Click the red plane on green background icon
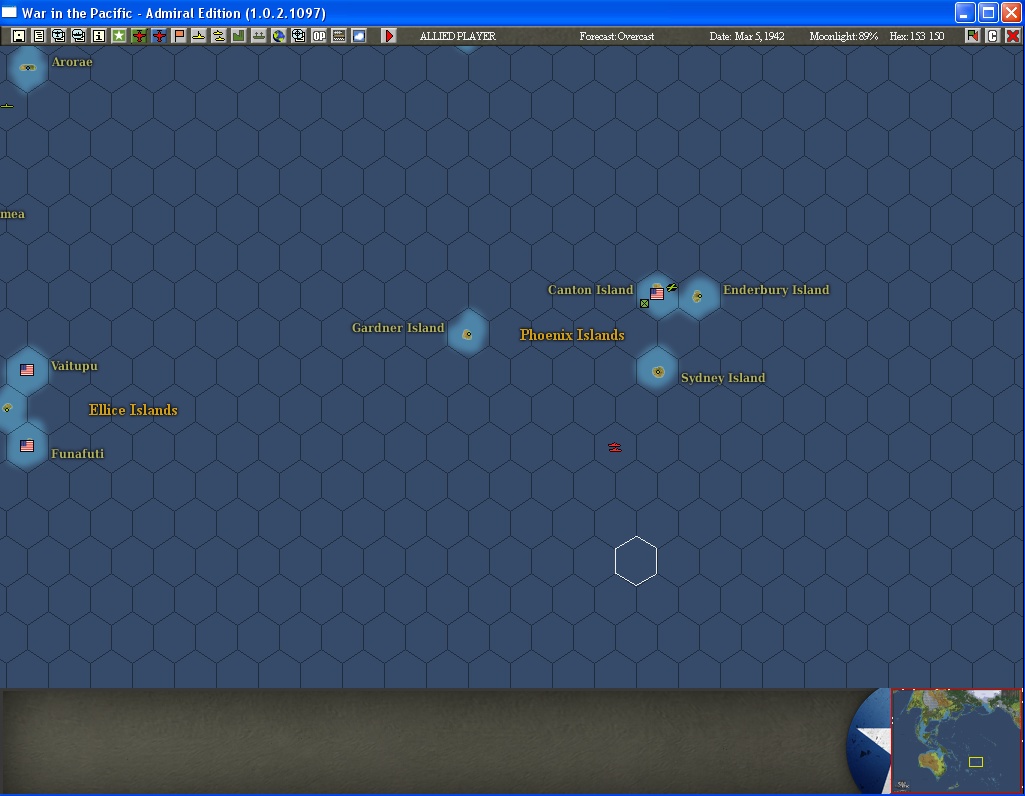This screenshot has width=1025, height=796. click(139, 36)
